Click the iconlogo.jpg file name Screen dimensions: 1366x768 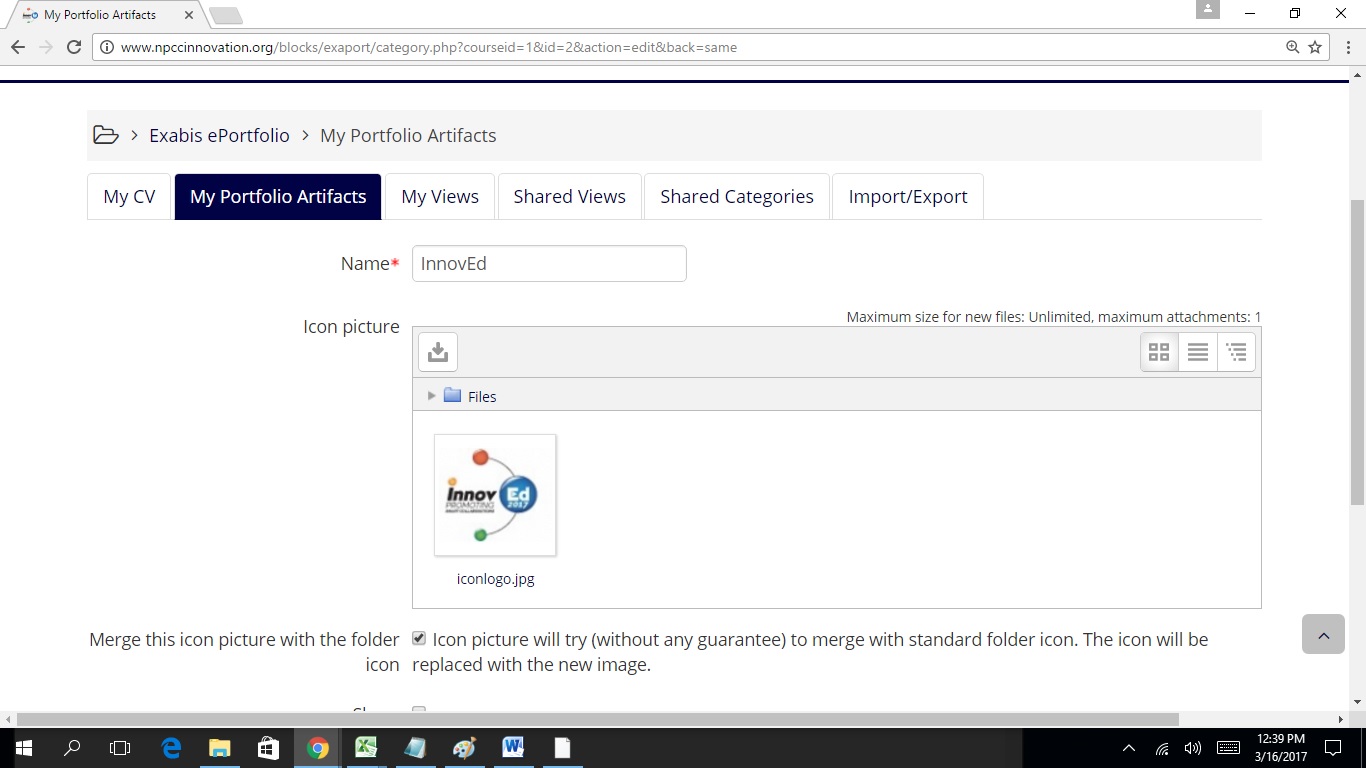coord(495,579)
